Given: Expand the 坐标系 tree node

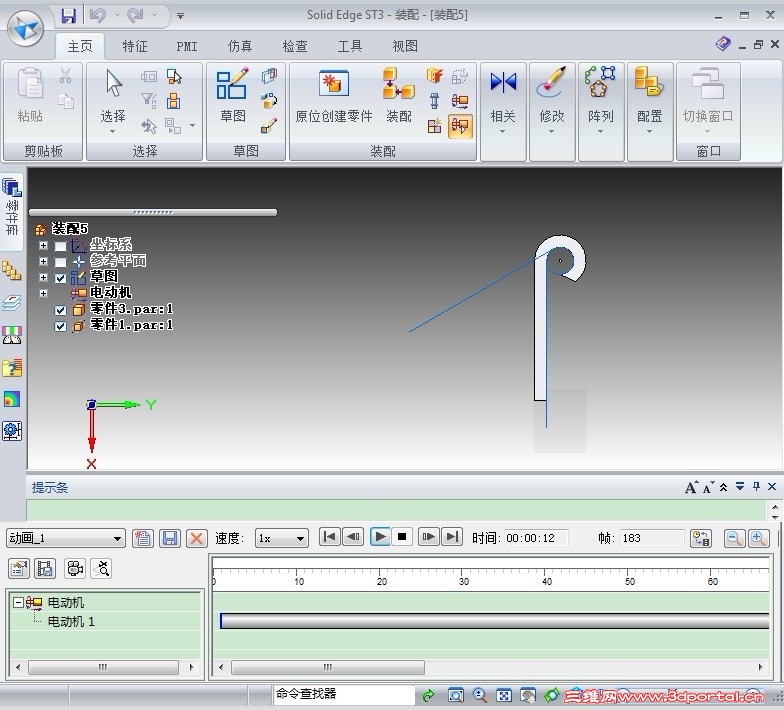Looking at the screenshot, I should (x=44, y=246).
